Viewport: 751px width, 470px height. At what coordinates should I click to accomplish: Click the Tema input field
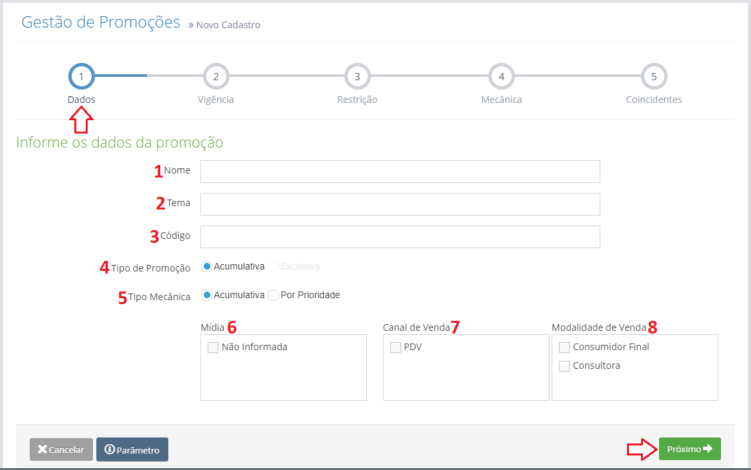tap(400, 204)
